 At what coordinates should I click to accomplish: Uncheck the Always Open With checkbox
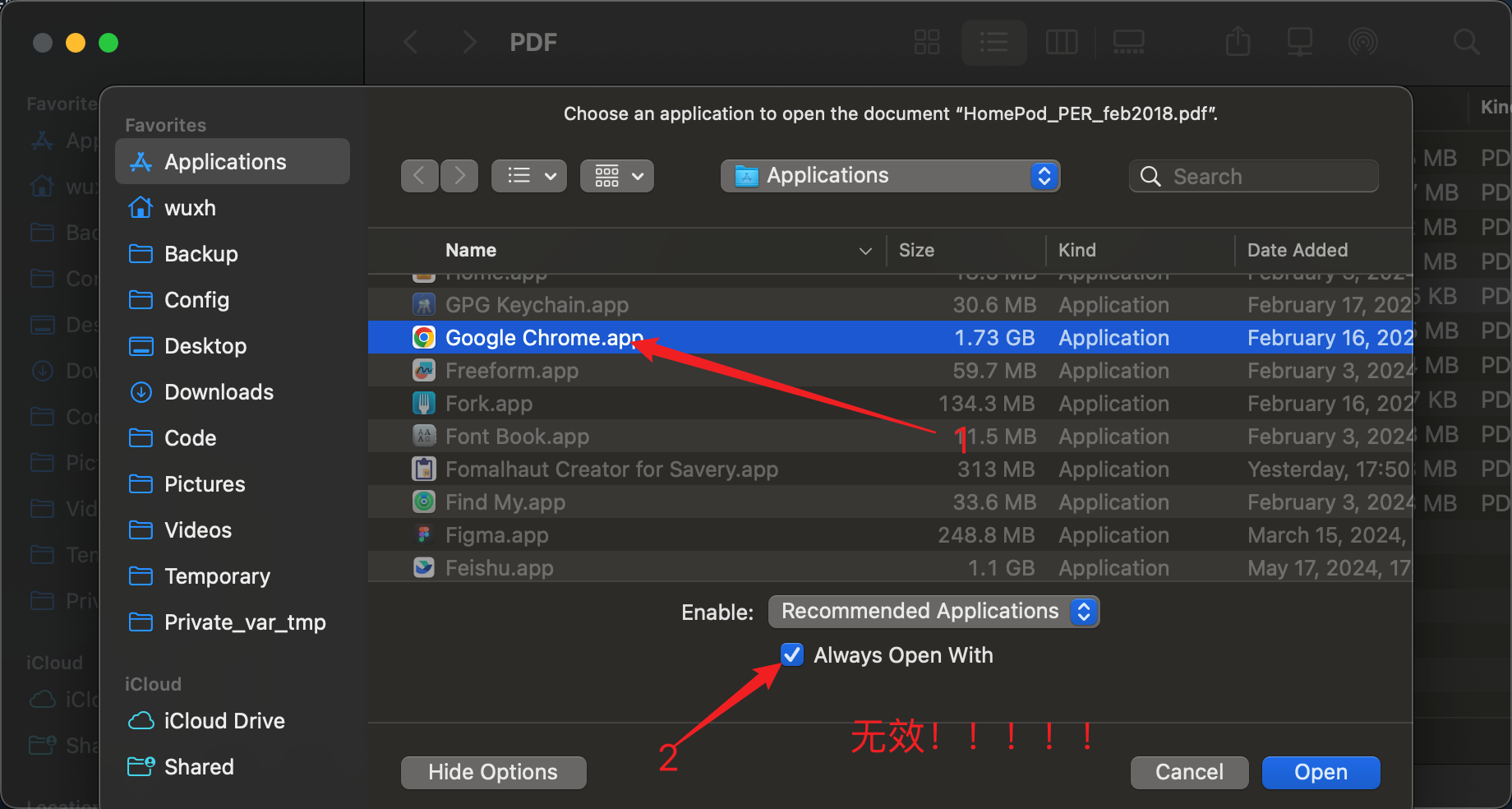(x=792, y=655)
